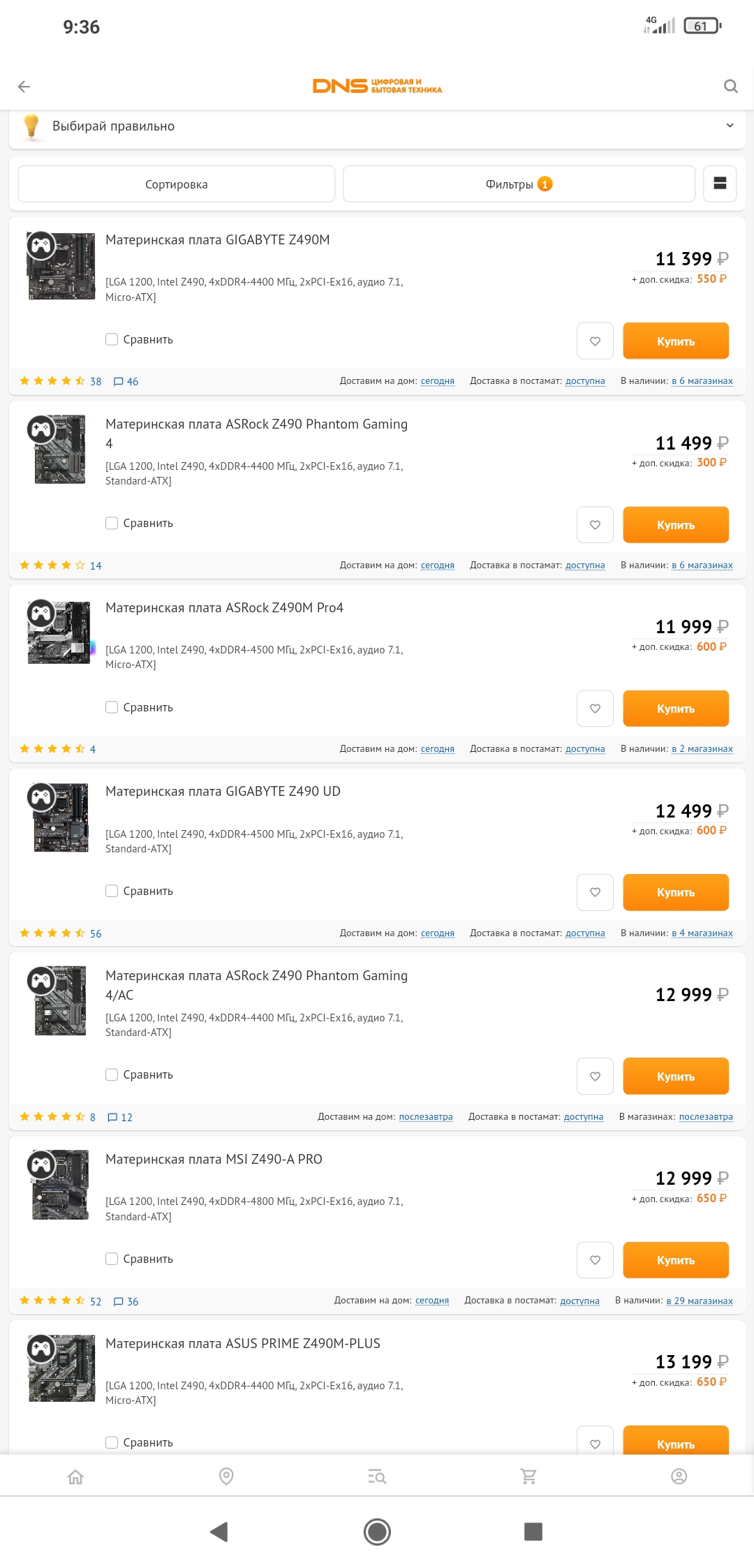Go to the home tab in bottom navigation

pyautogui.click(x=75, y=1476)
